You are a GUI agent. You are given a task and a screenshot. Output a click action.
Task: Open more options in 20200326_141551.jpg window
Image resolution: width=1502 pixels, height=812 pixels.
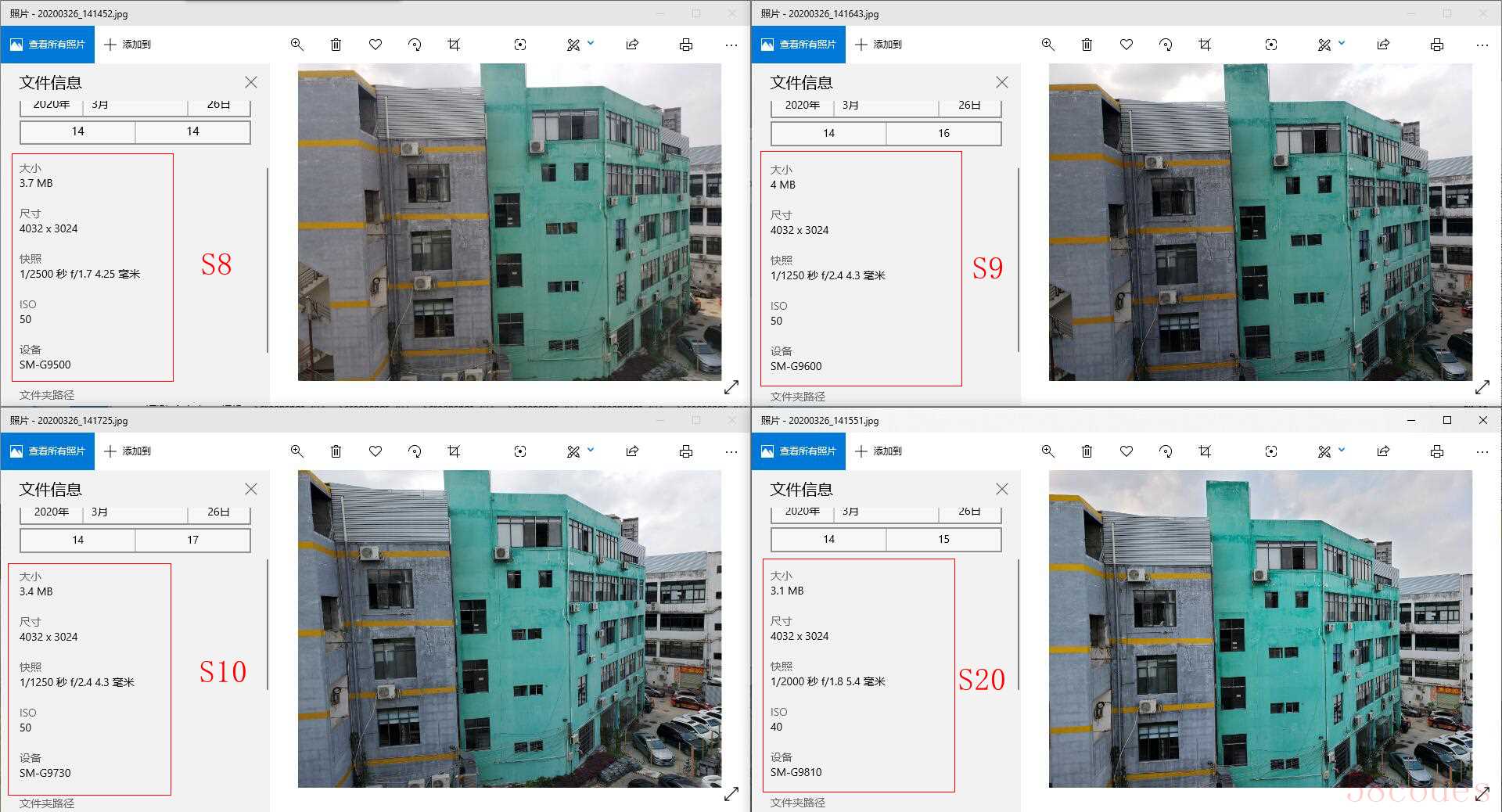tap(1482, 451)
